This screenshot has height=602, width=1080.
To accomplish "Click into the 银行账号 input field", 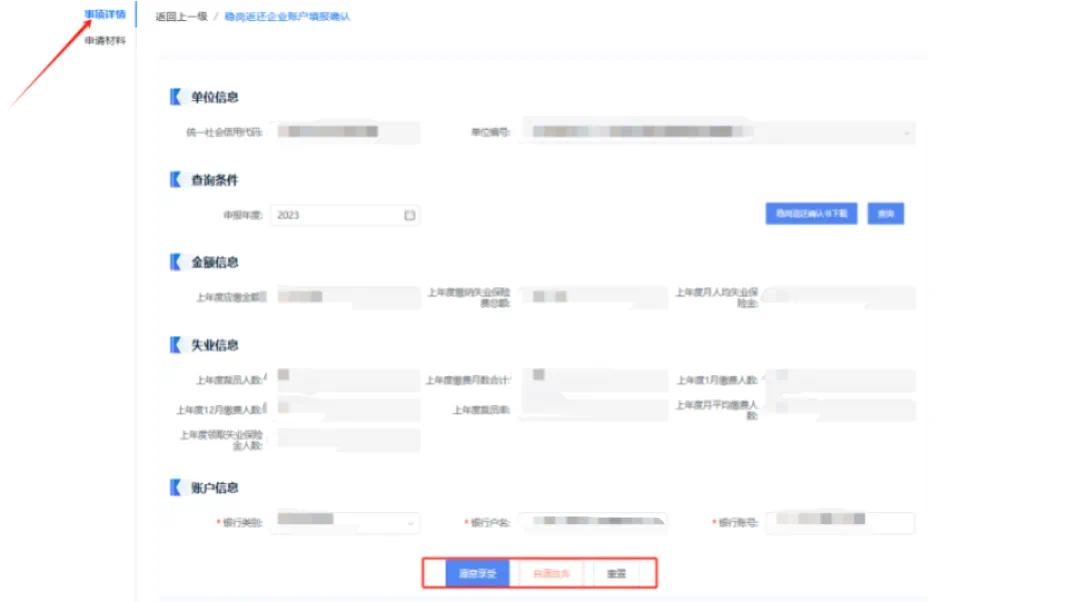I will tap(840, 523).
